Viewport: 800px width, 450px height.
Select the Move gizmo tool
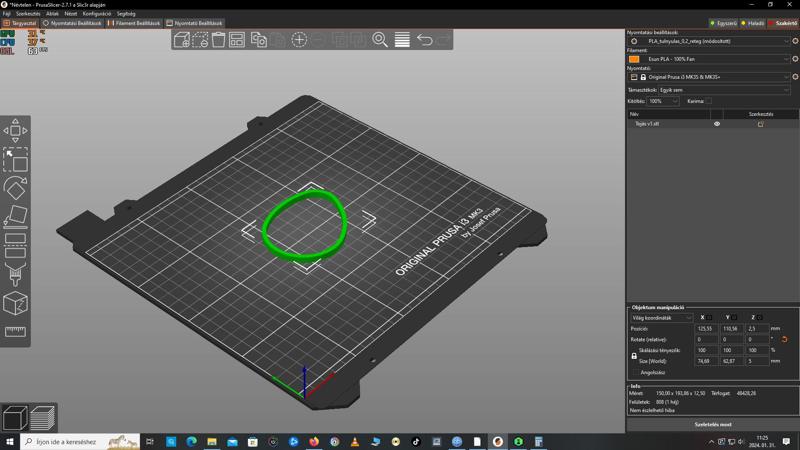tap(15, 130)
